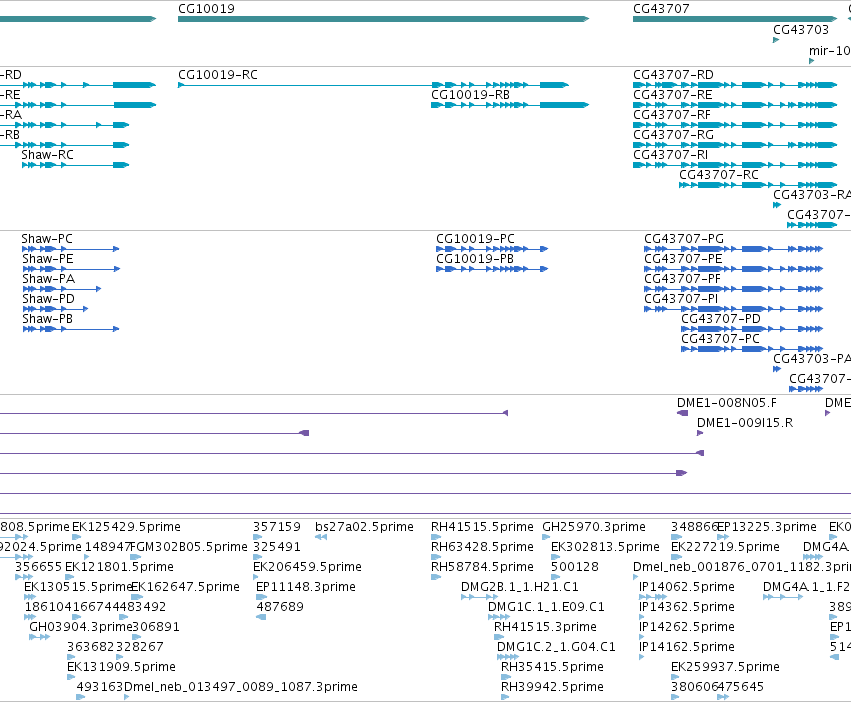Select protein feature Shaw-PE
Image resolution: width=851 pixels, height=702 pixels.
tap(71, 269)
